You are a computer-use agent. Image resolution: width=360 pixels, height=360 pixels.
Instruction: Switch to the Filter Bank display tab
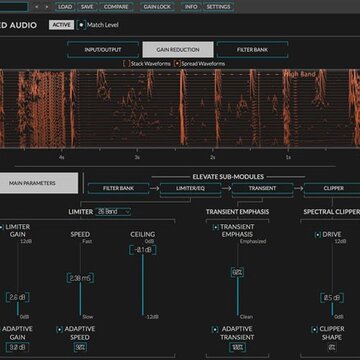tap(252, 50)
